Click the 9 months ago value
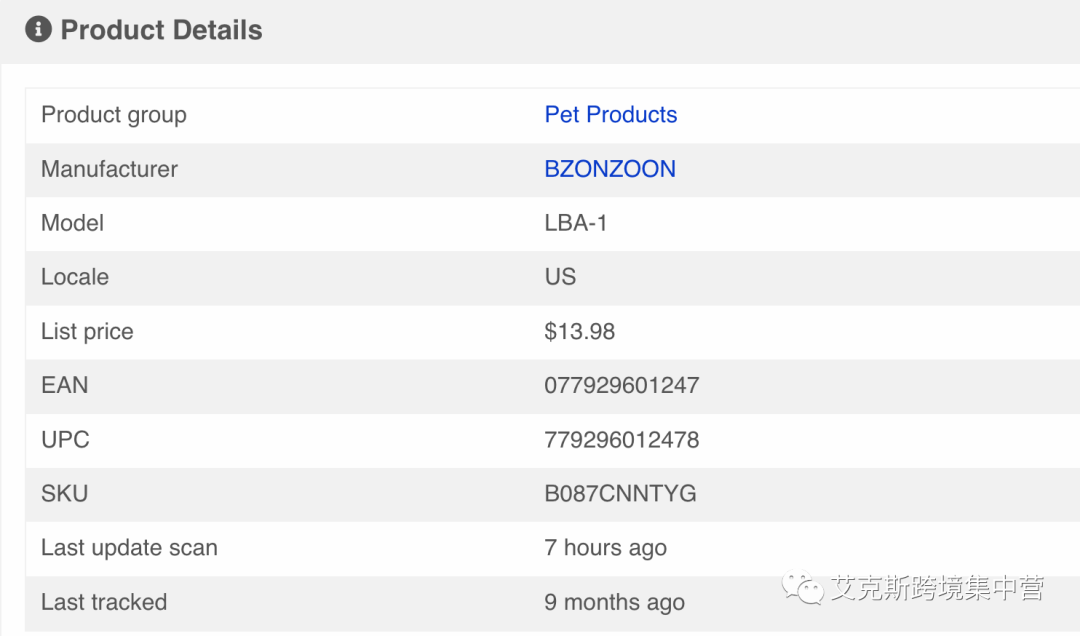Screen dimensions: 1080x636 click(614, 602)
